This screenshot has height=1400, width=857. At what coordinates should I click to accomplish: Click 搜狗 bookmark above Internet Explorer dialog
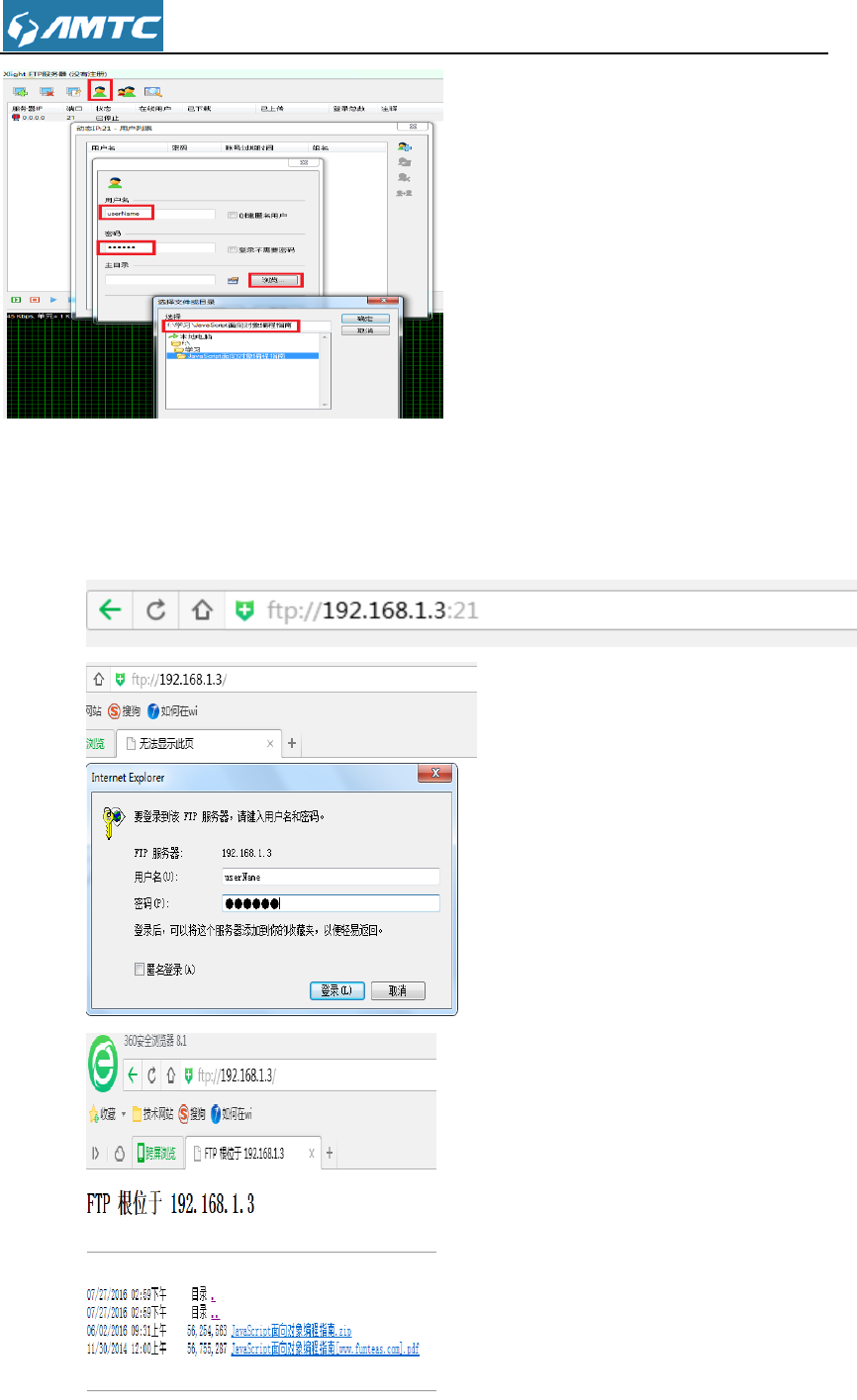pos(126,710)
